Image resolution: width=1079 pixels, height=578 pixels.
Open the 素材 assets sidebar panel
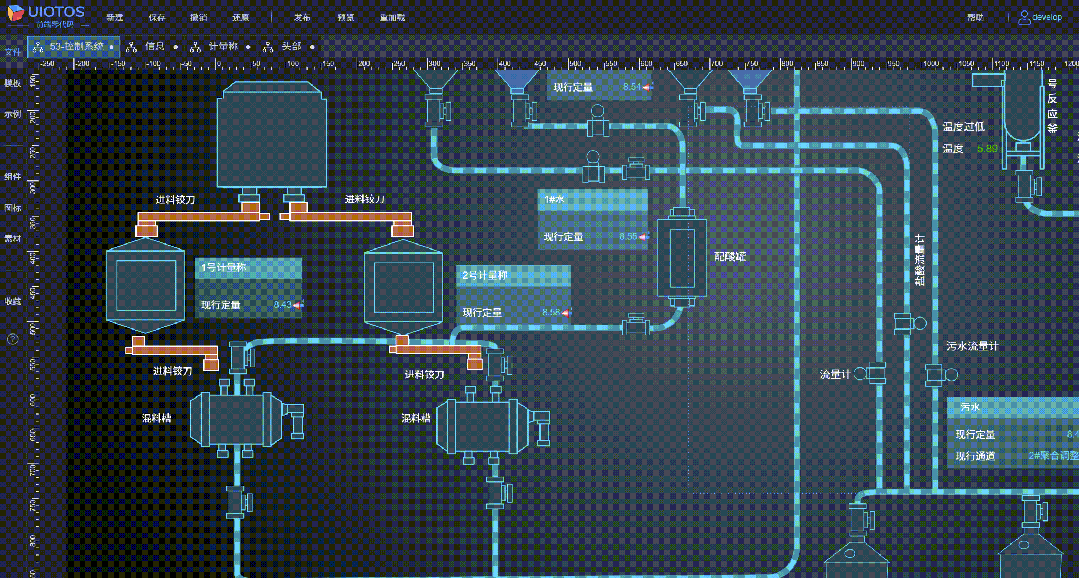point(12,239)
